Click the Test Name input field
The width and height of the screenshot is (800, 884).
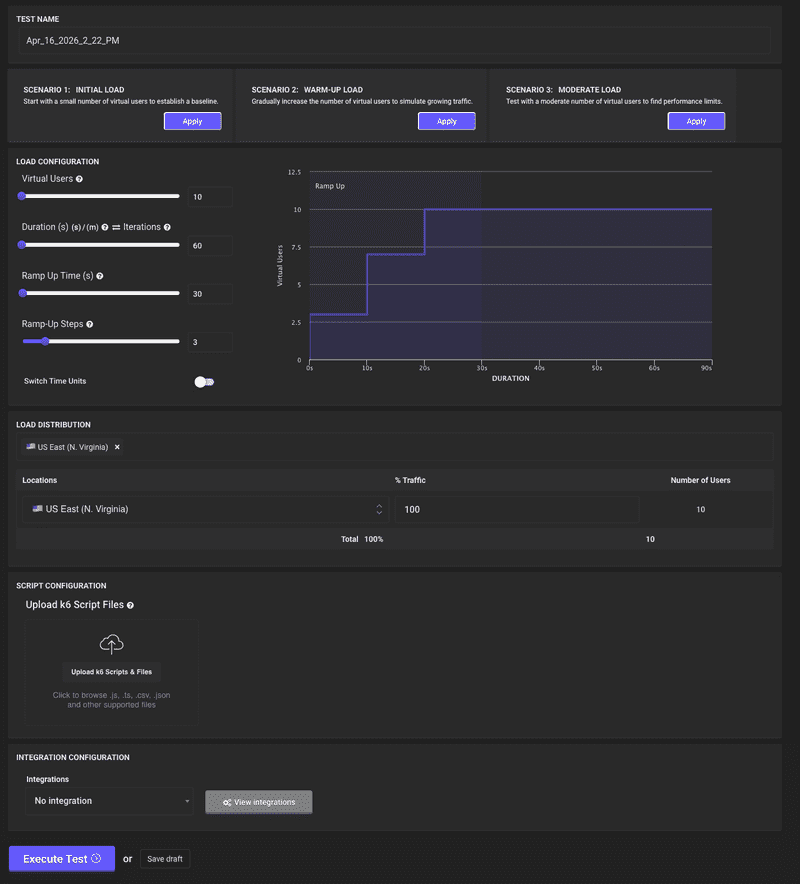coord(395,41)
